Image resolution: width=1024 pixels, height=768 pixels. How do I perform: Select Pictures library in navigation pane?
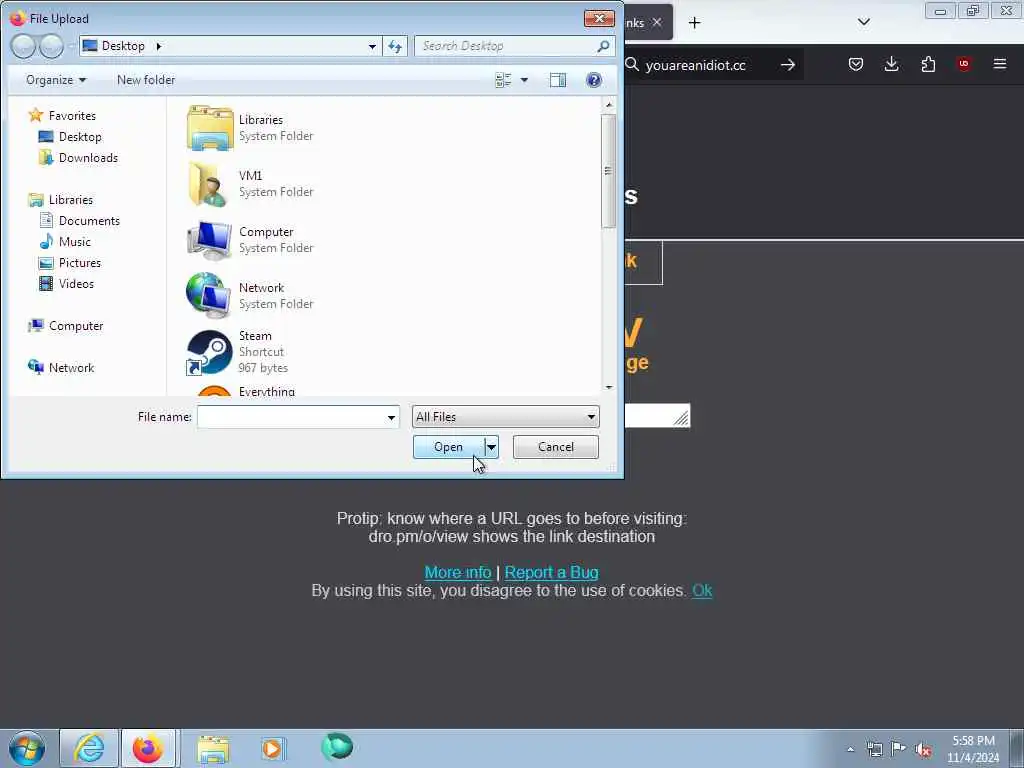tap(69, 263)
